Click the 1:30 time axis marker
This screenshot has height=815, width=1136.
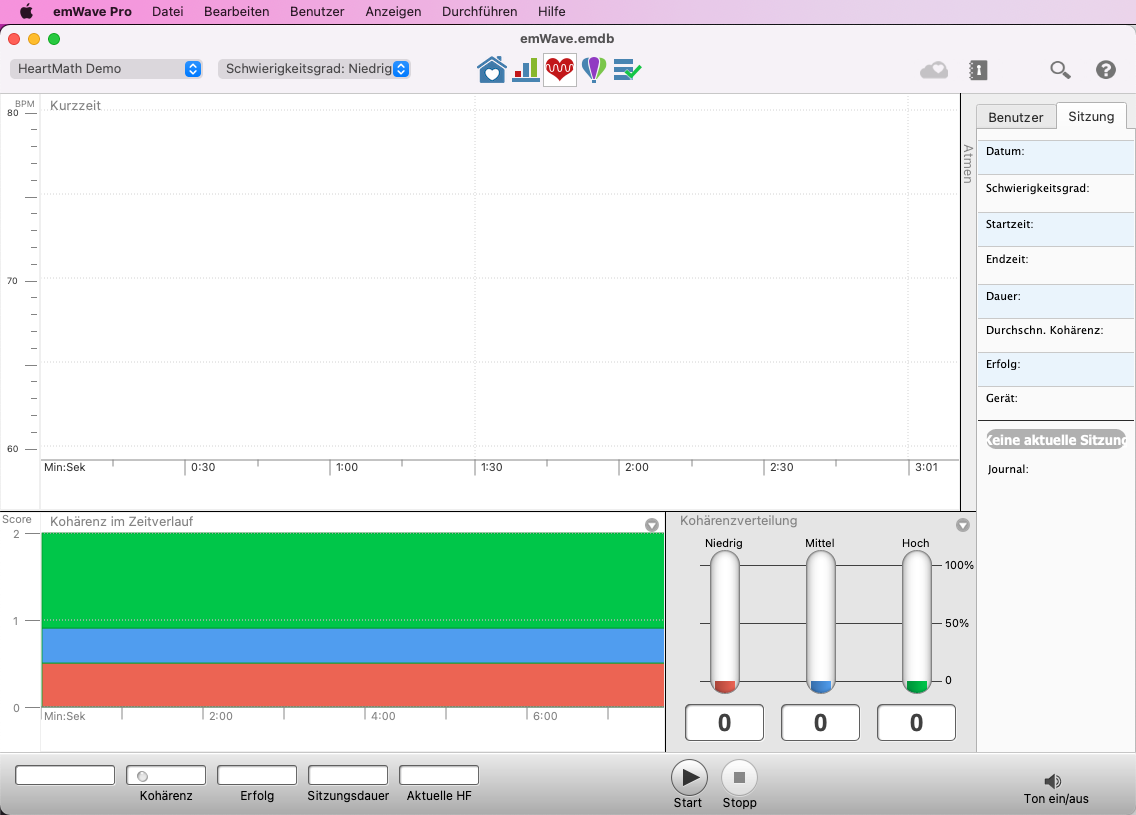point(491,467)
